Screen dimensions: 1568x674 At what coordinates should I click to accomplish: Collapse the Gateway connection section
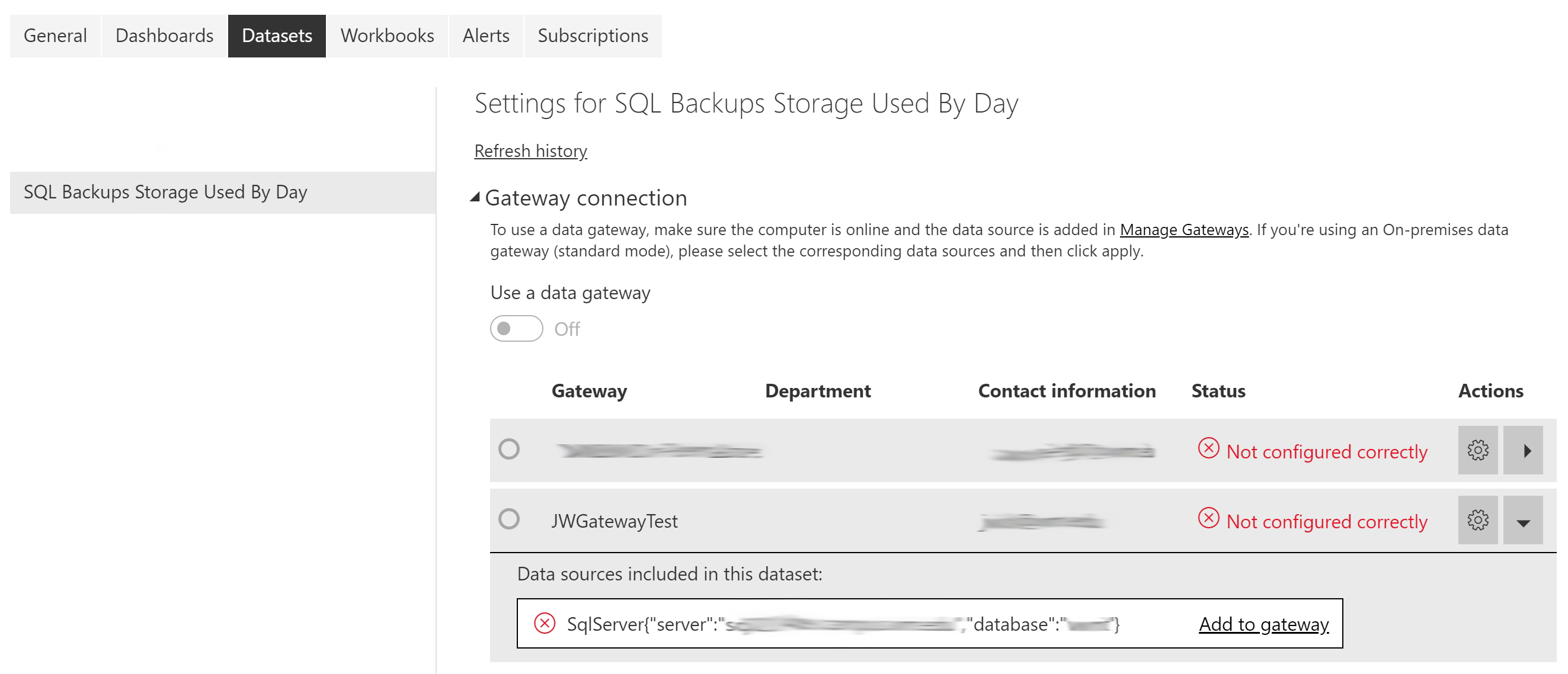click(475, 197)
